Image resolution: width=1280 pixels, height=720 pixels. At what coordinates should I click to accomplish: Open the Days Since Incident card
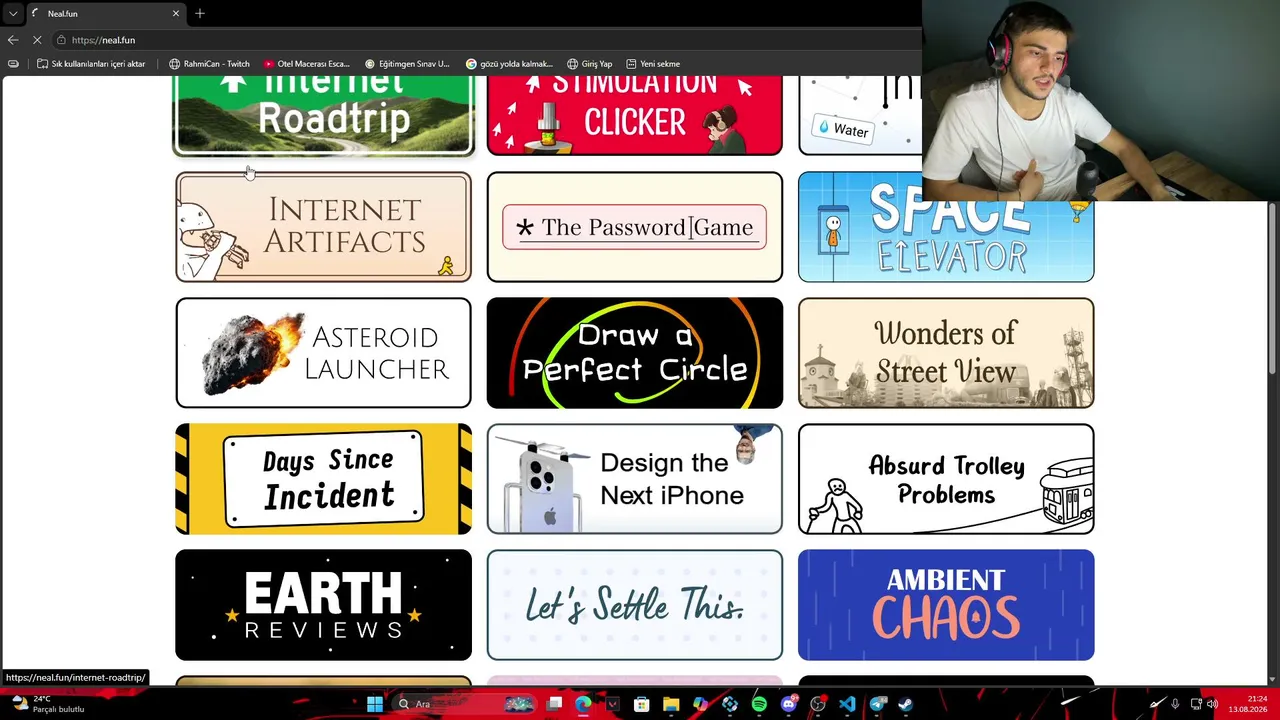coord(323,479)
